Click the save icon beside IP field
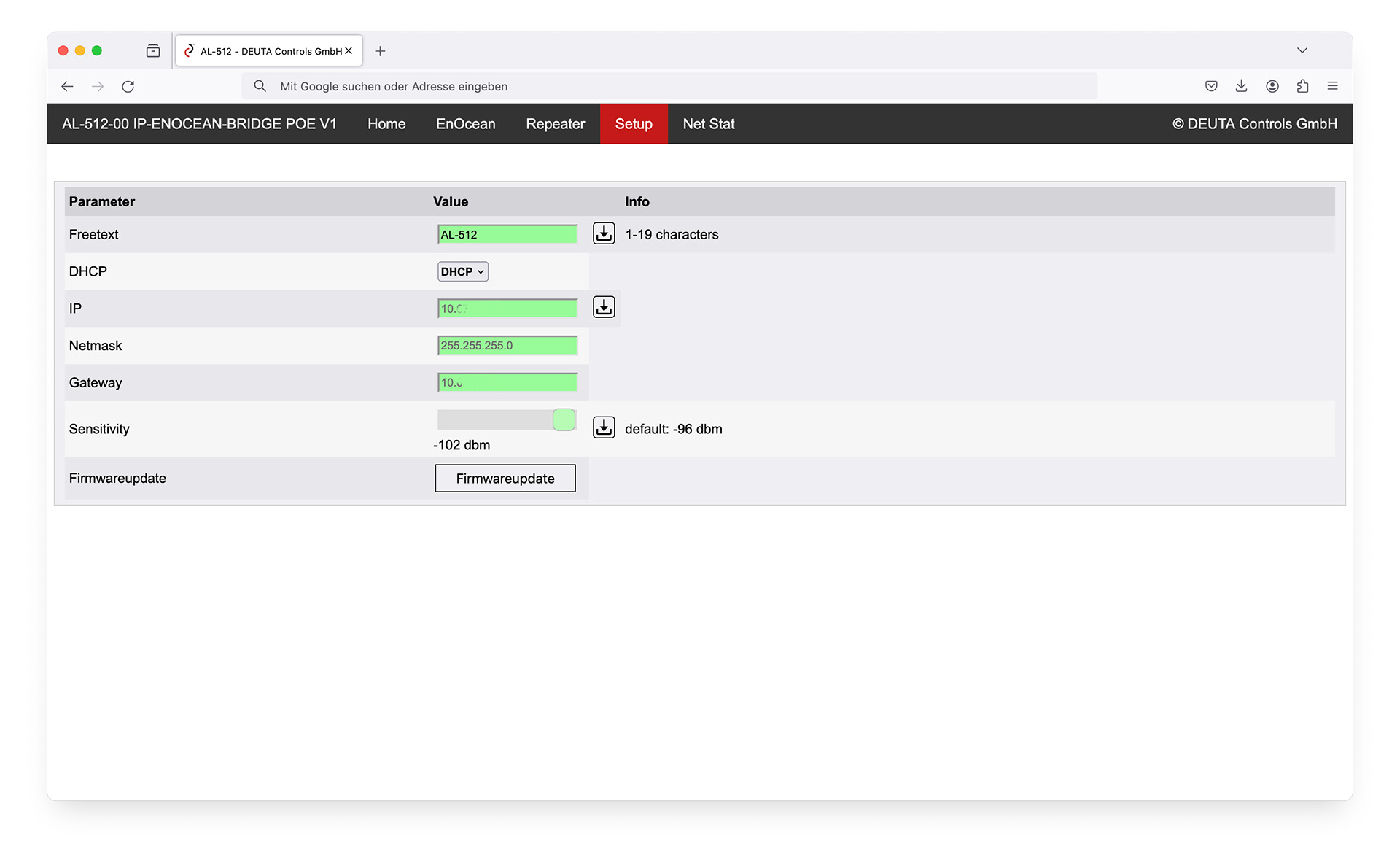The image size is (1400, 863). 604,307
